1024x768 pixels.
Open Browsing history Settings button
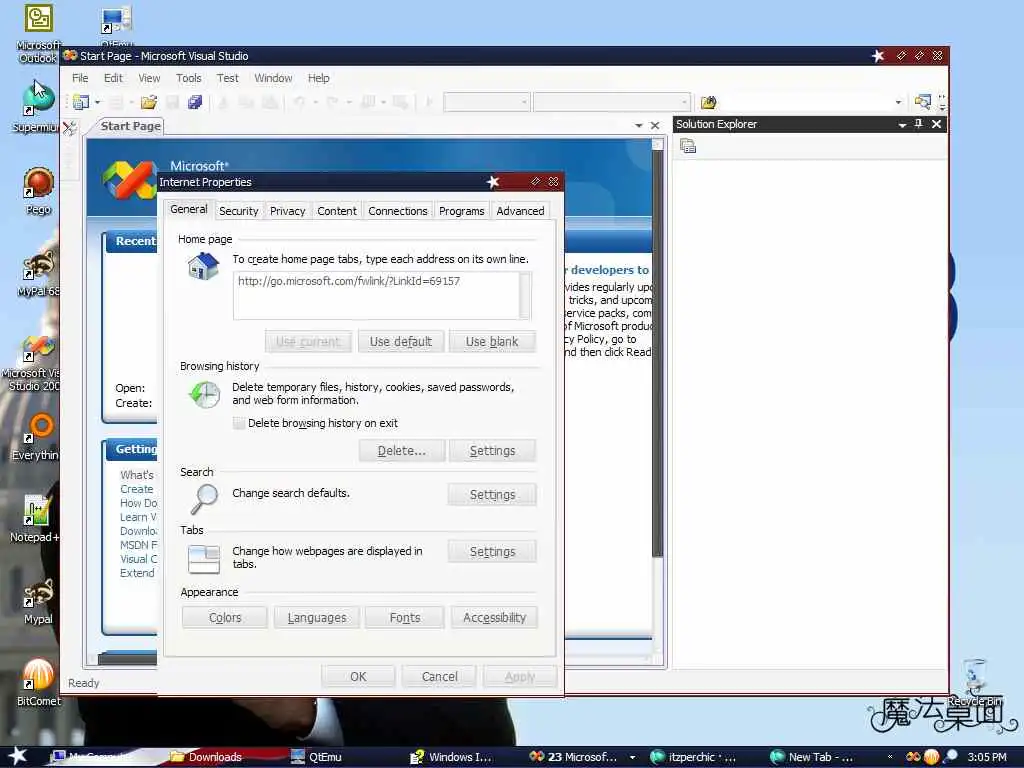492,451
